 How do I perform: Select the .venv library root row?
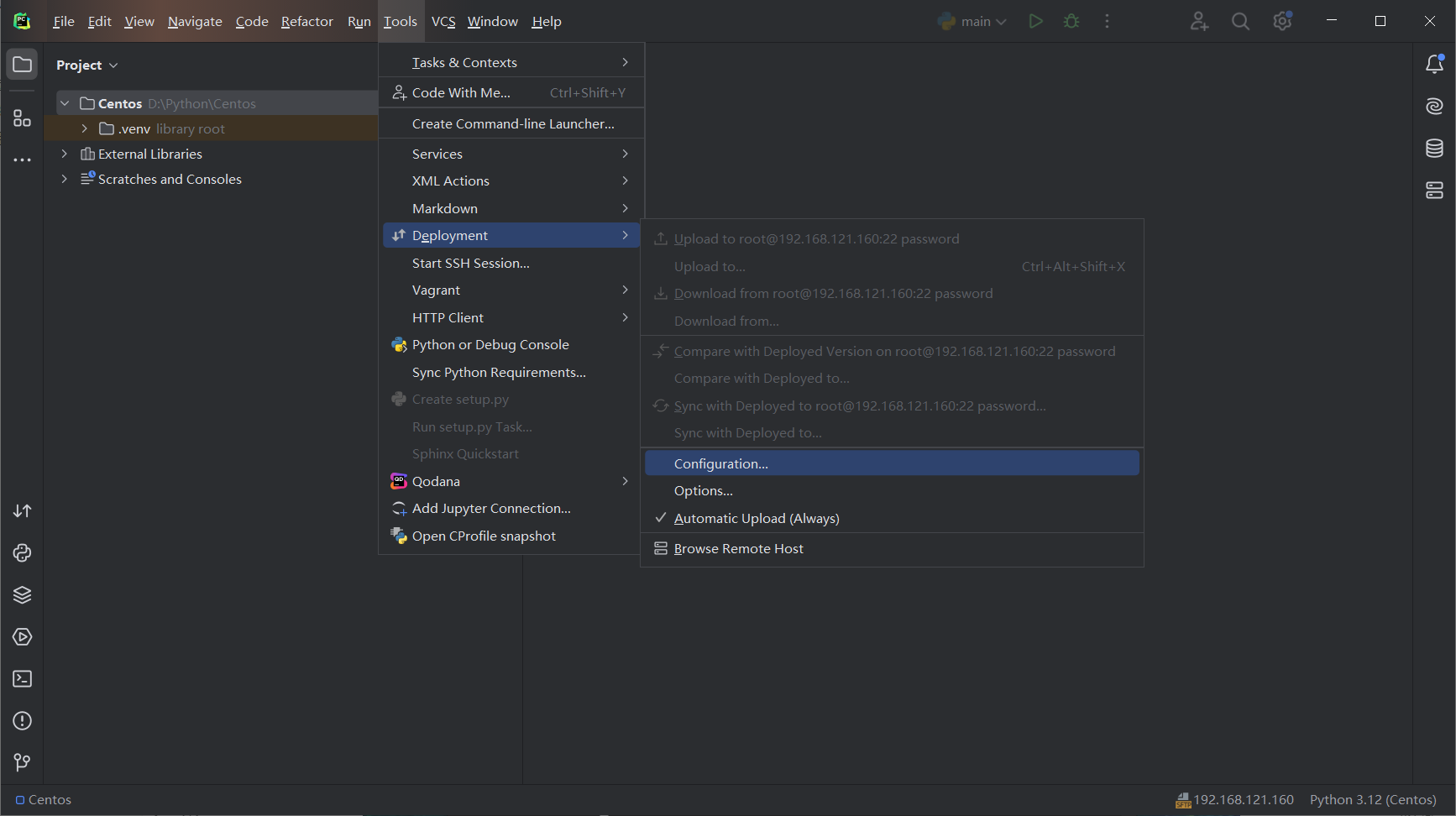(210, 128)
